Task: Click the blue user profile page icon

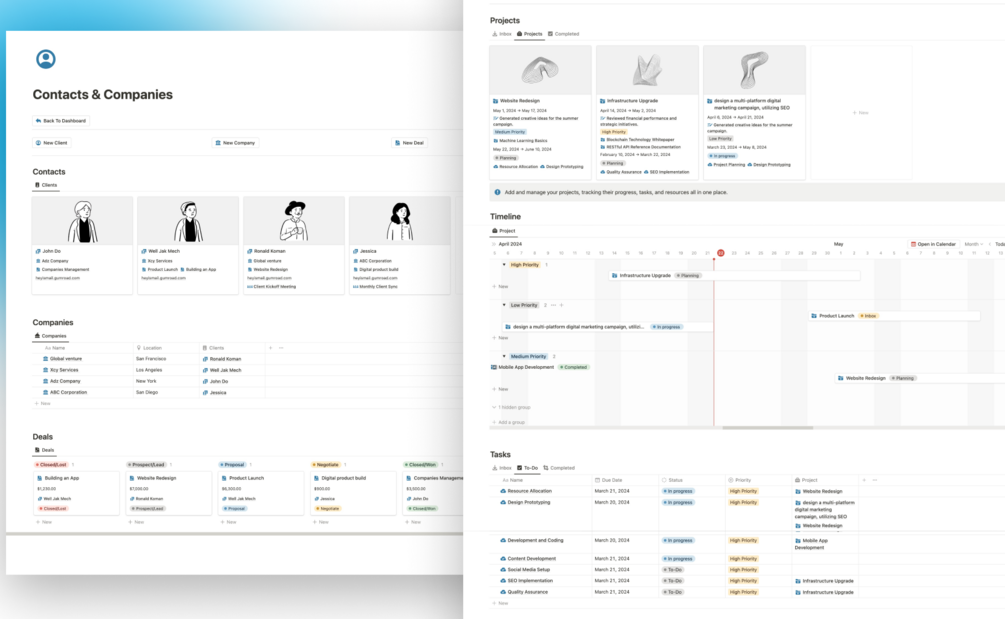Action: click(46, 59)
